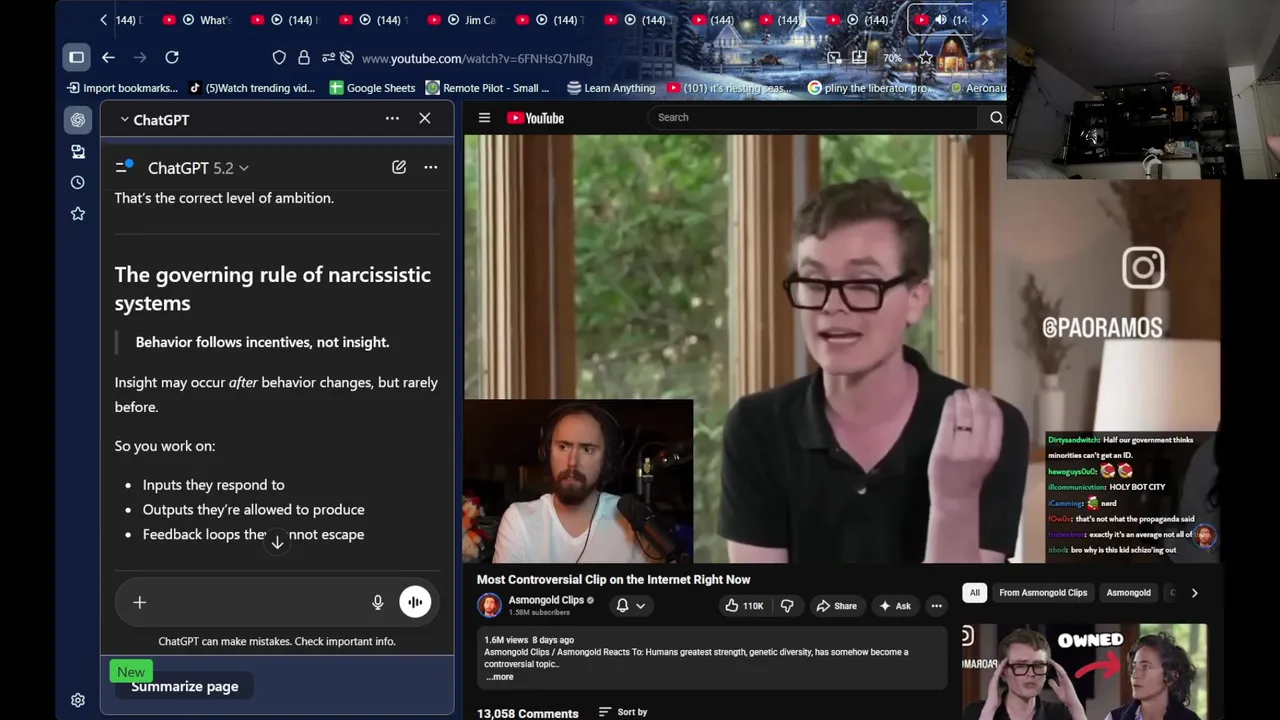Open the ChatGPT 5.2 model dropdown
Screen dimensions: 1280x720
(198, 168)
